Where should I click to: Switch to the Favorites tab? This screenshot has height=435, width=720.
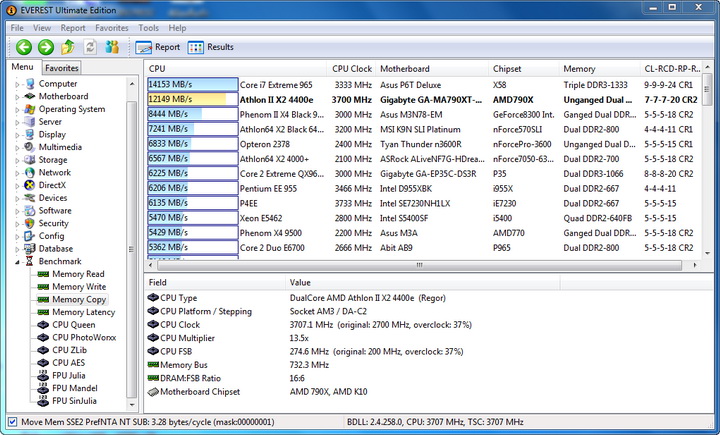tap(62, 68)
